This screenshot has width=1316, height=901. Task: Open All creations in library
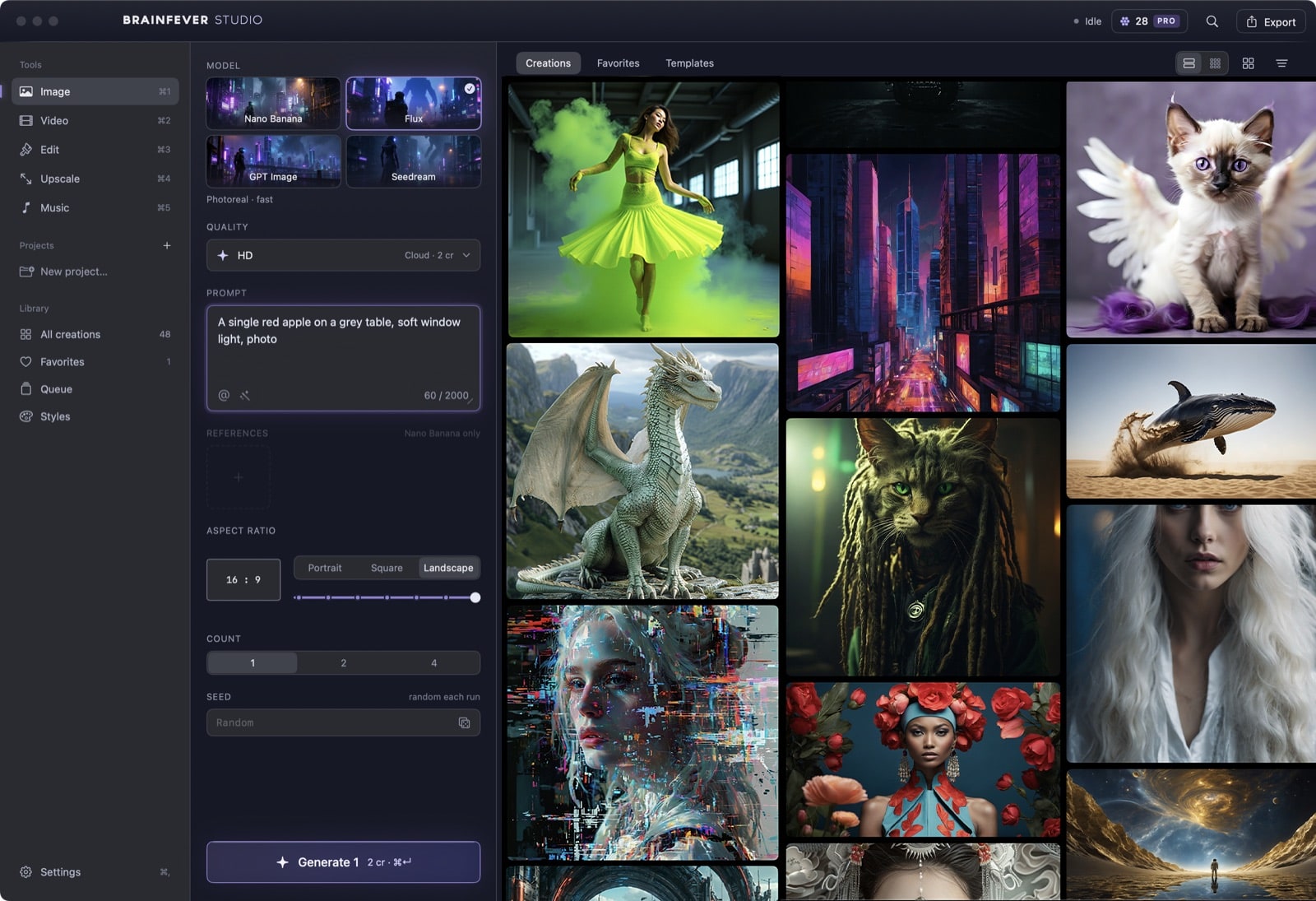click(x=95, y=335)
